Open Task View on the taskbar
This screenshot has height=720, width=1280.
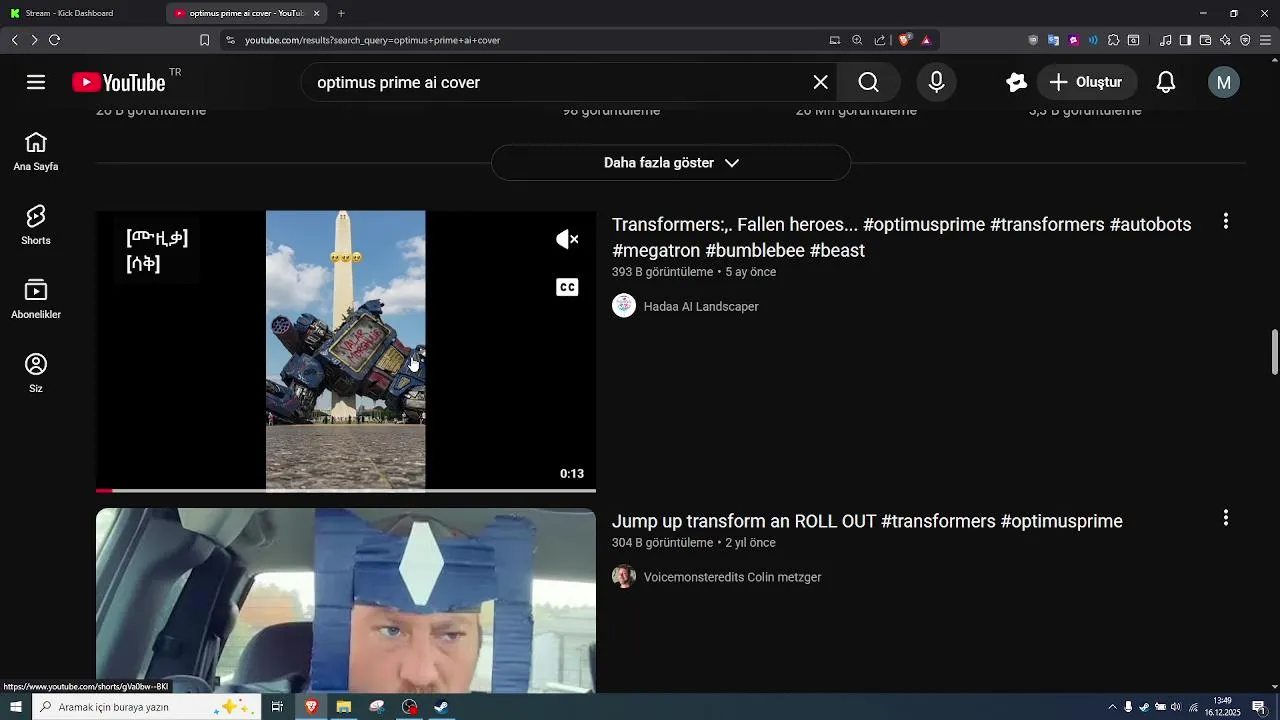click(277, 707)
